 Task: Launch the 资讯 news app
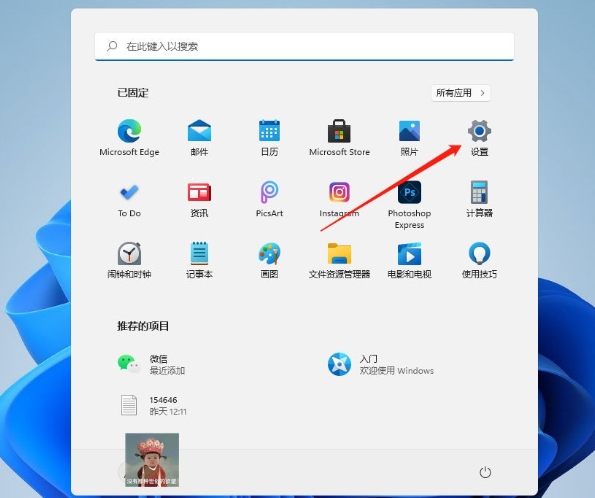pos(199,199)
